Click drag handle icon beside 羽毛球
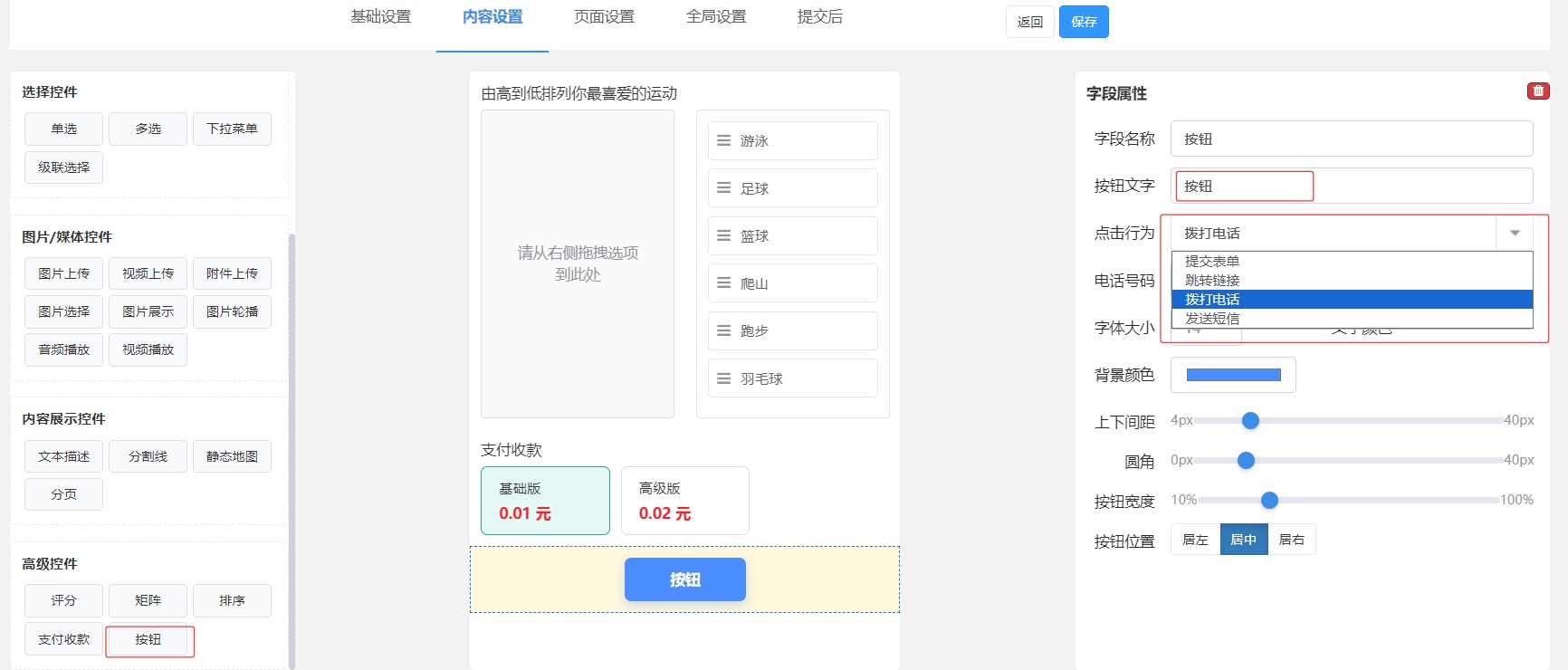1568x670 pixels. 723,378
